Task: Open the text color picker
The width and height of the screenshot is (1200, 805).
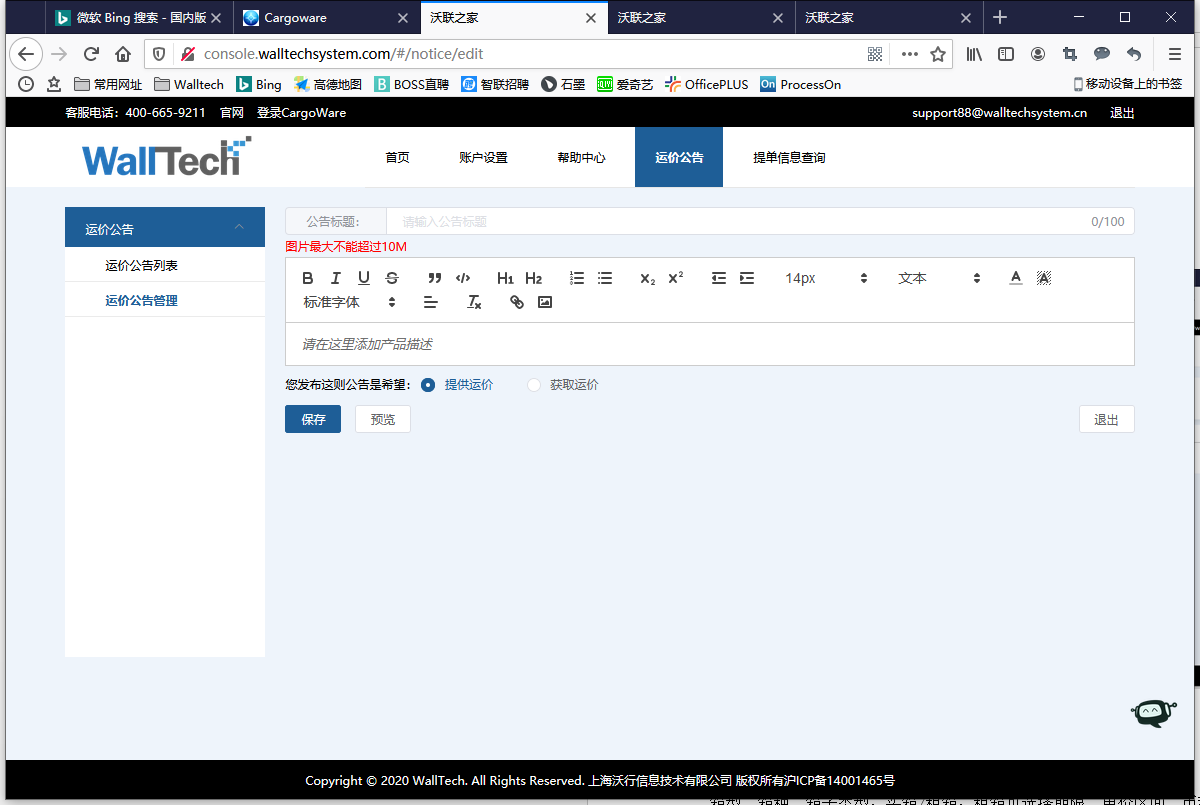Action: coord(1016,278)
